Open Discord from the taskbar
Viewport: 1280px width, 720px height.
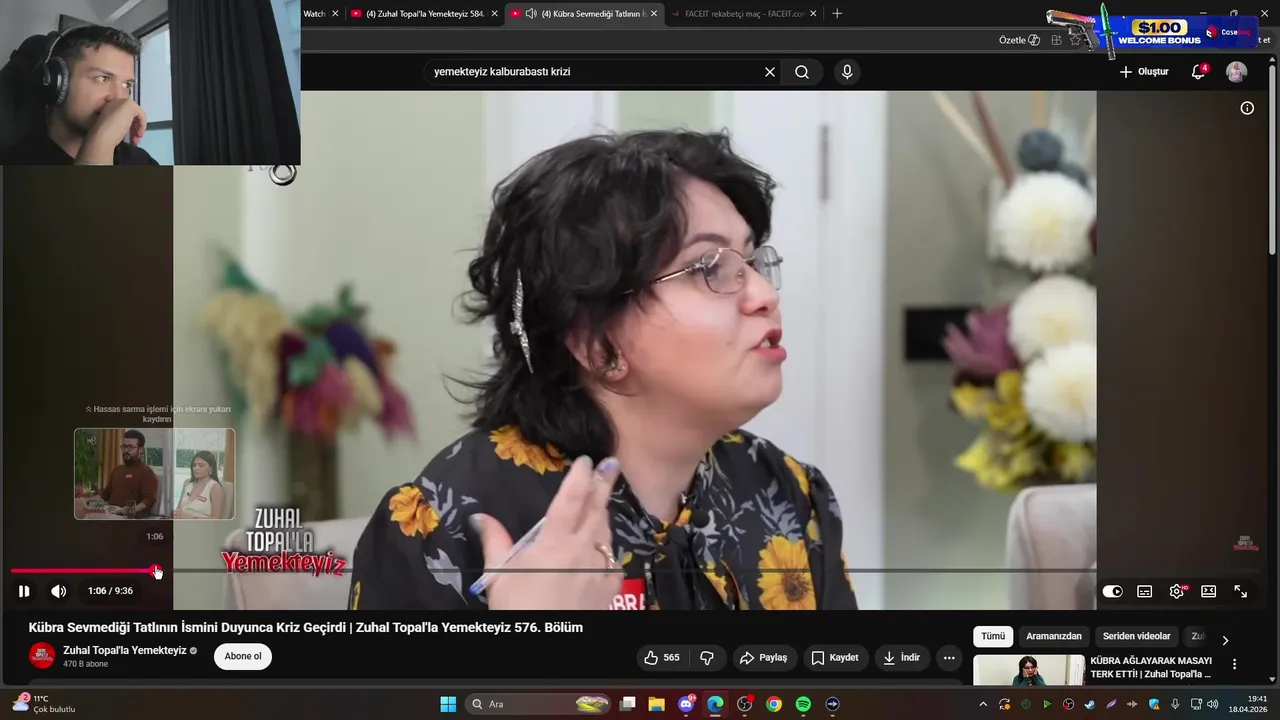coord(686,704)
